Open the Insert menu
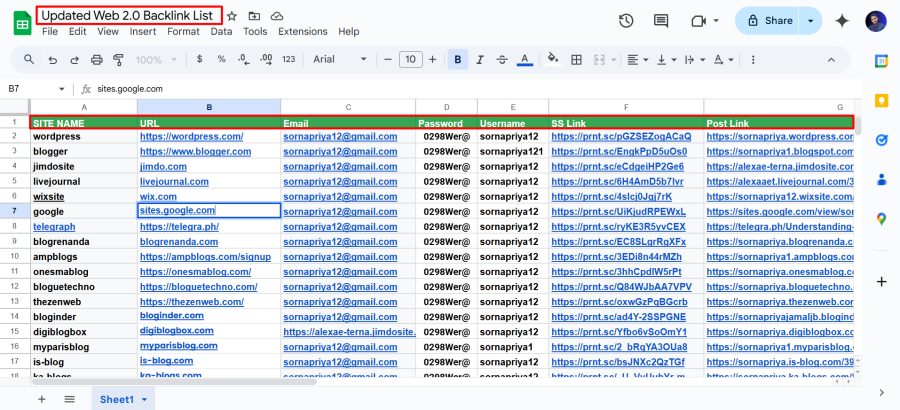 [143, 32]
